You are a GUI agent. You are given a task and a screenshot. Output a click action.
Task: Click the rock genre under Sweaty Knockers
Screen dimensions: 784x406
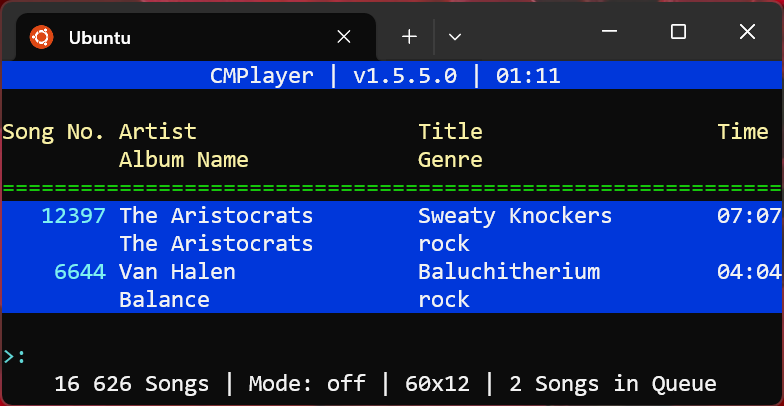click(444, 244)
